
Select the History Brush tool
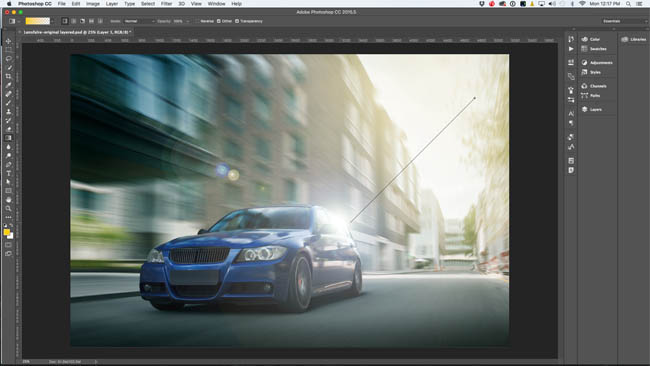pos(8,120)
